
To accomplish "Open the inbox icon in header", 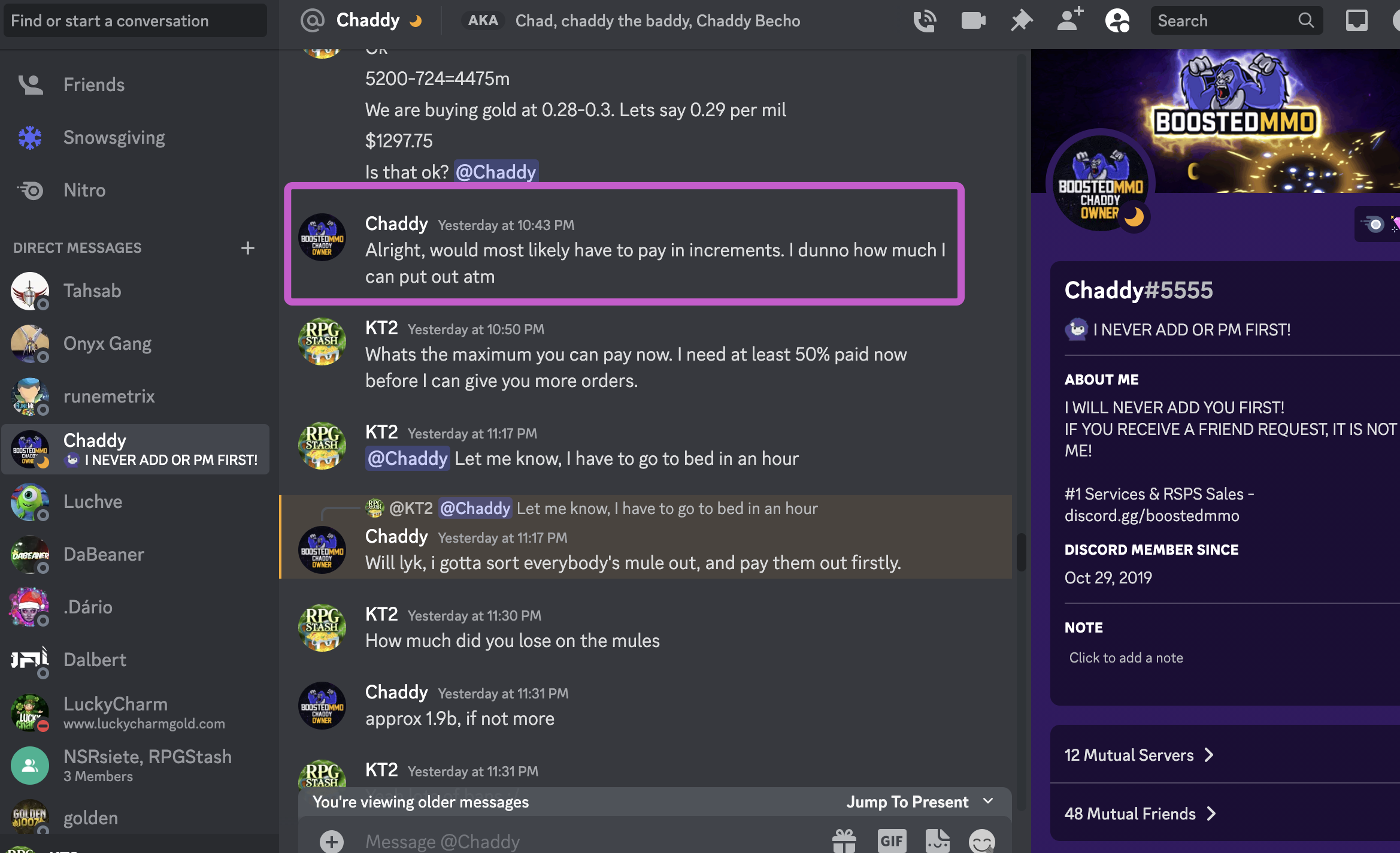I will [x=1356, y=20].
